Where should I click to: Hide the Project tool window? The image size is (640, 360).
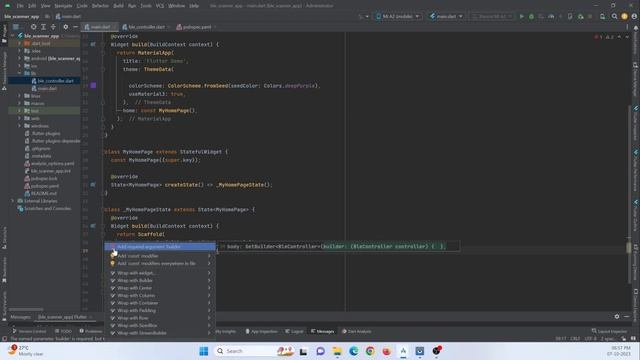75,27
